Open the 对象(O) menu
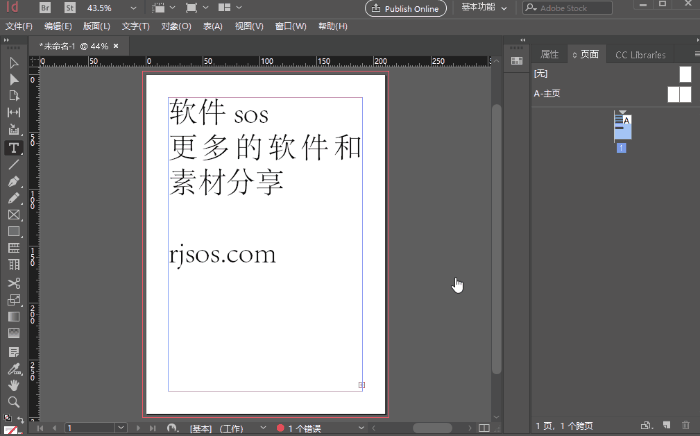 point(176,26)
